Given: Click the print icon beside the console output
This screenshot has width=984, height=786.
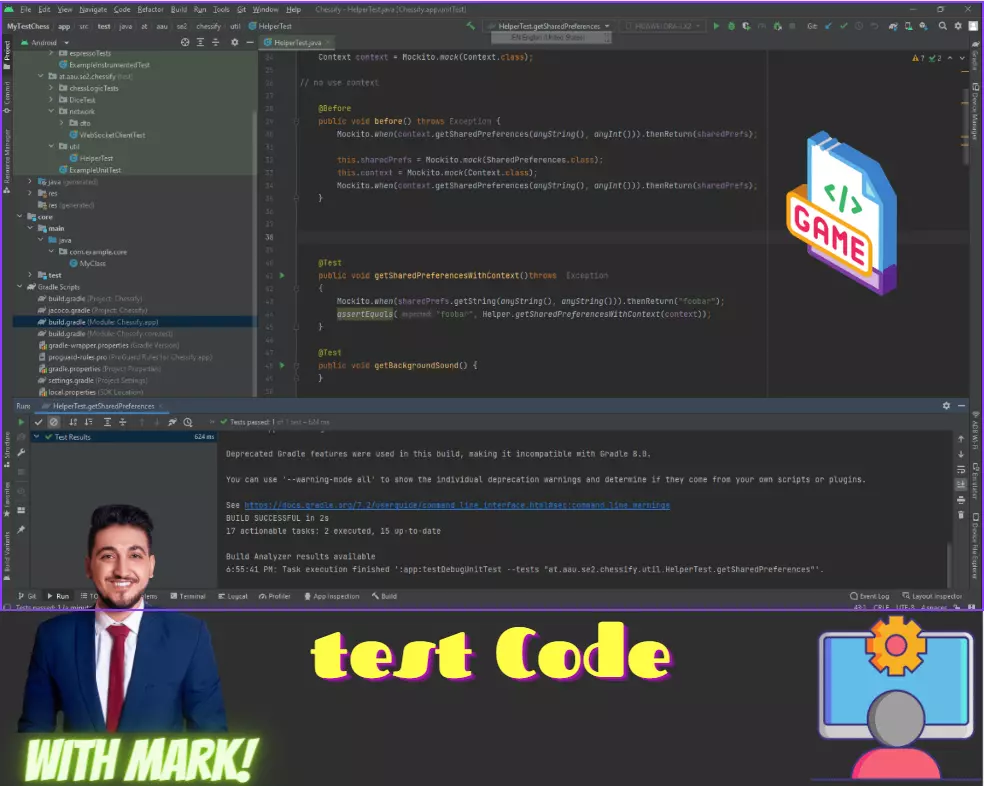Looking at the screenshot, I should tap(961, 500).
